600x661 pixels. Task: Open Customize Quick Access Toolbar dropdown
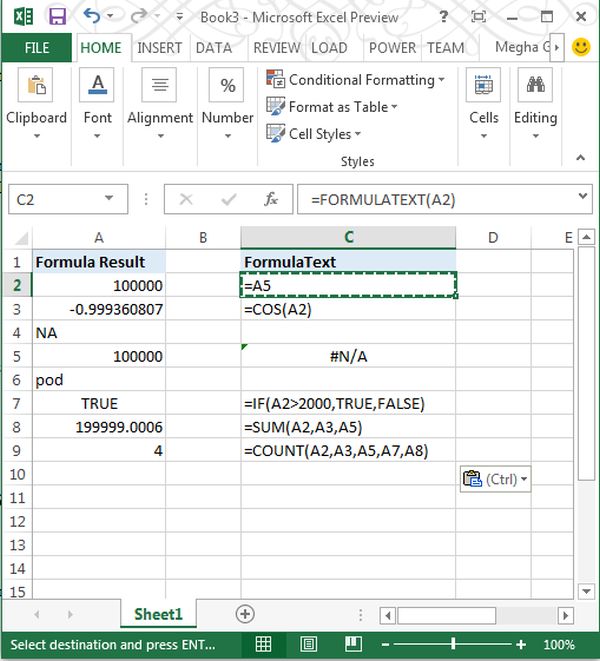(180, 17)
